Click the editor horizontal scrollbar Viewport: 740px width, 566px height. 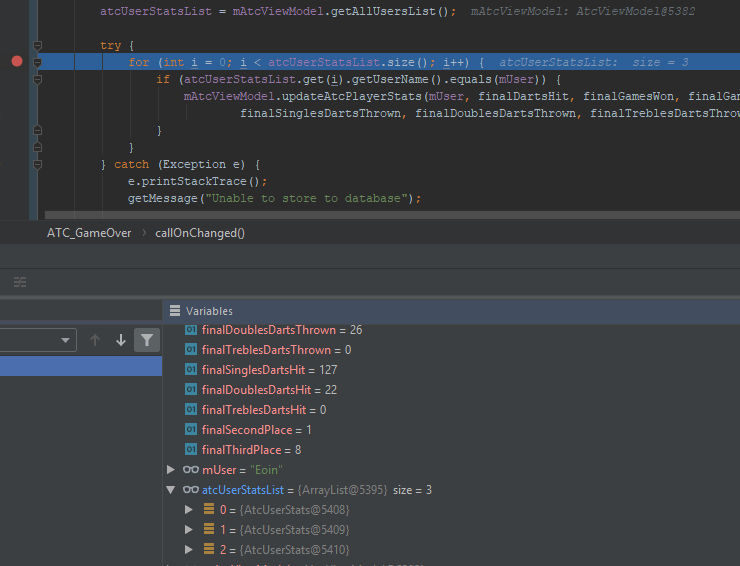[392, 215]
